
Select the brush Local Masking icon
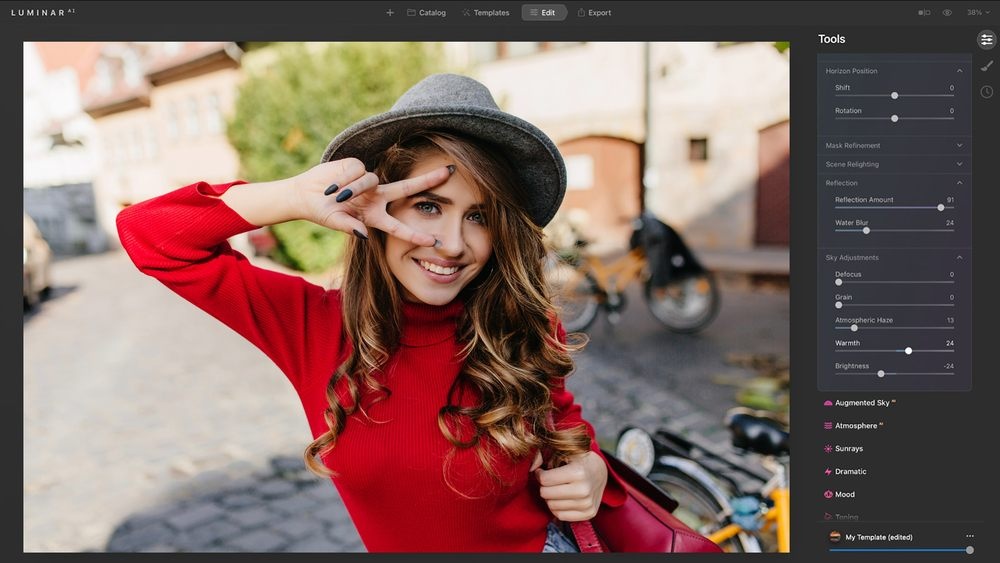(987, 66)
